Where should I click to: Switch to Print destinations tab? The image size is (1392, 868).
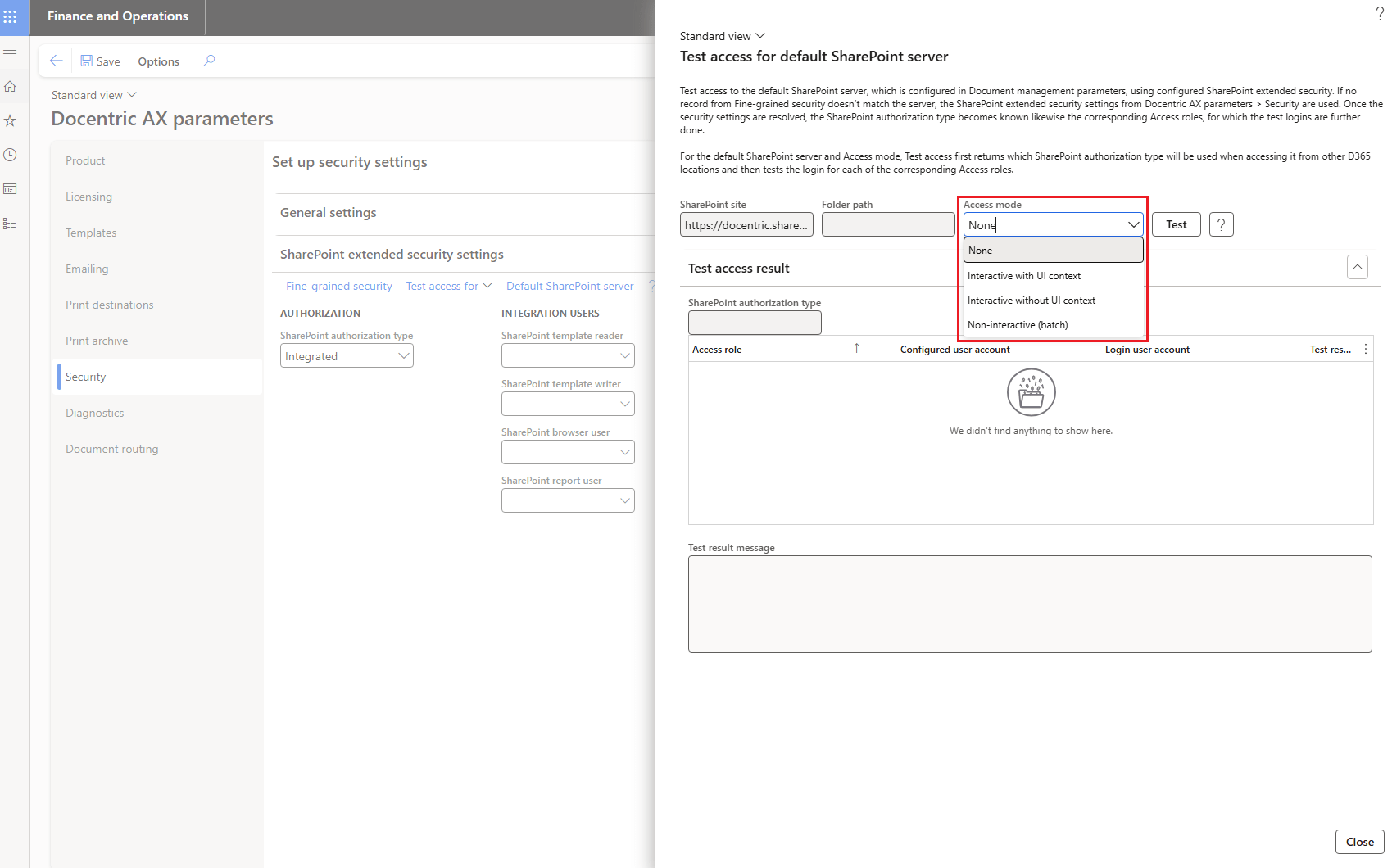point(110,305)
